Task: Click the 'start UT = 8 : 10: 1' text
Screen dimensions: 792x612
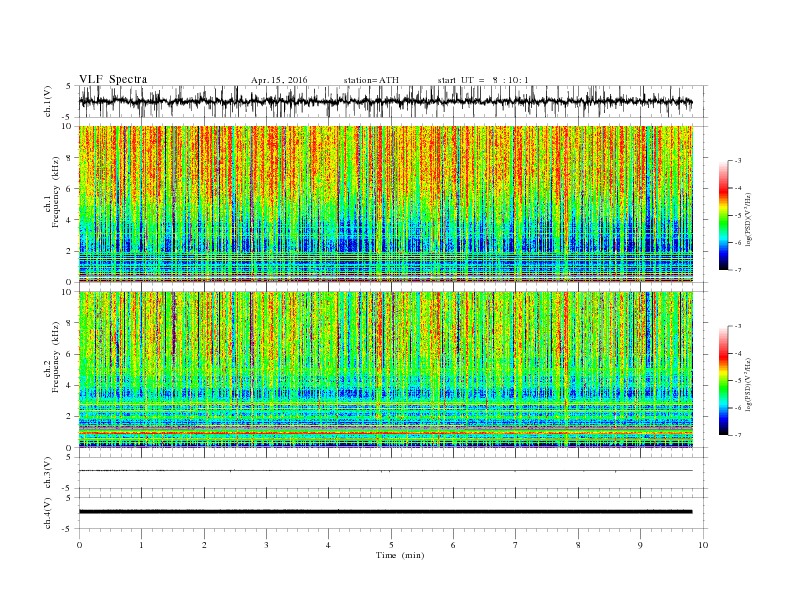Action: [x=483, y=80]
